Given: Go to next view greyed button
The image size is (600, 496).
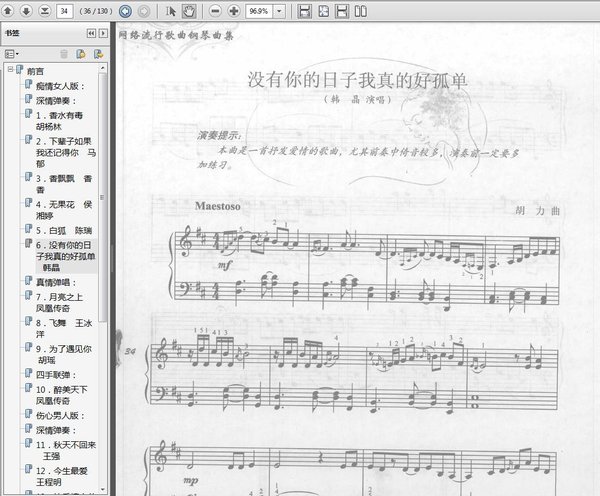Looking at the screenshot, I should click(144, 11).
